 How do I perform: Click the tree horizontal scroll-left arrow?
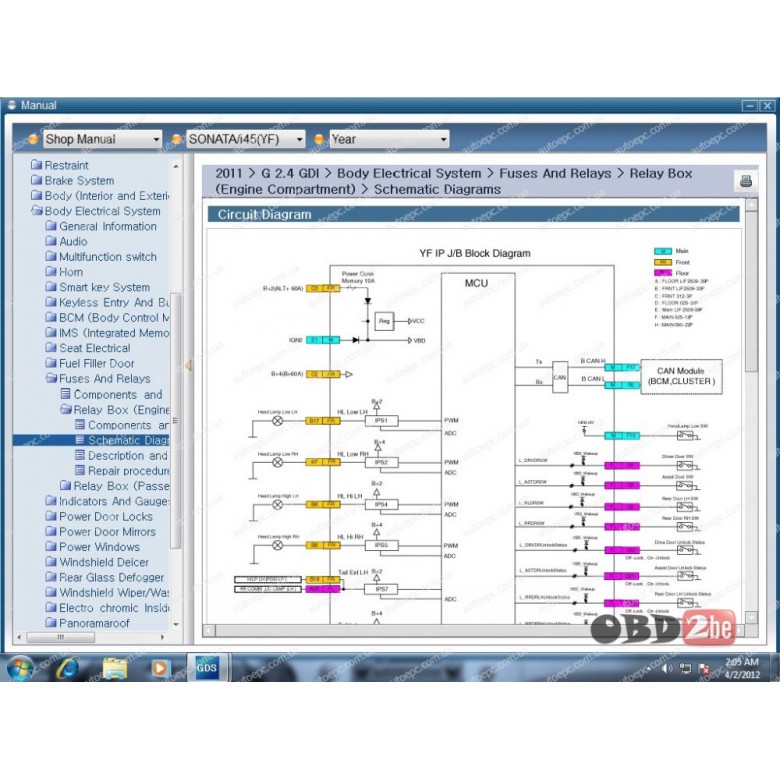(x=19, y=637)
